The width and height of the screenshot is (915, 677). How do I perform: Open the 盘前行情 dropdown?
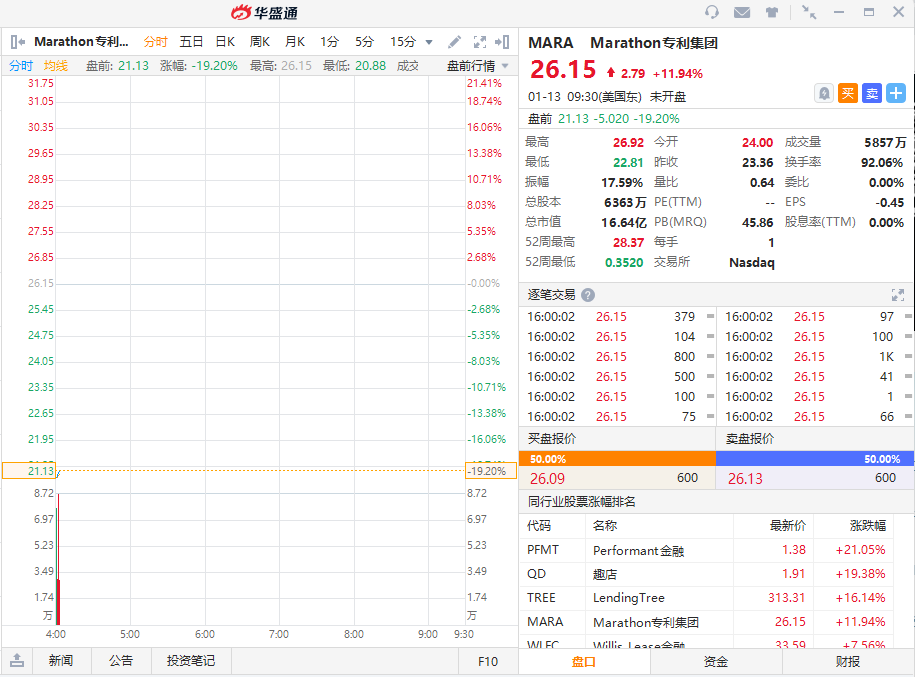pyautogui.click(x=477, y=66)
